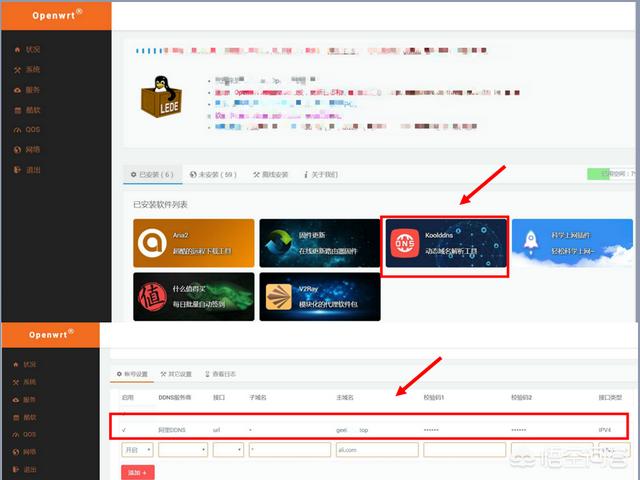
Task: Open 系统 in the software center sidebar
Action: (27, 69)
